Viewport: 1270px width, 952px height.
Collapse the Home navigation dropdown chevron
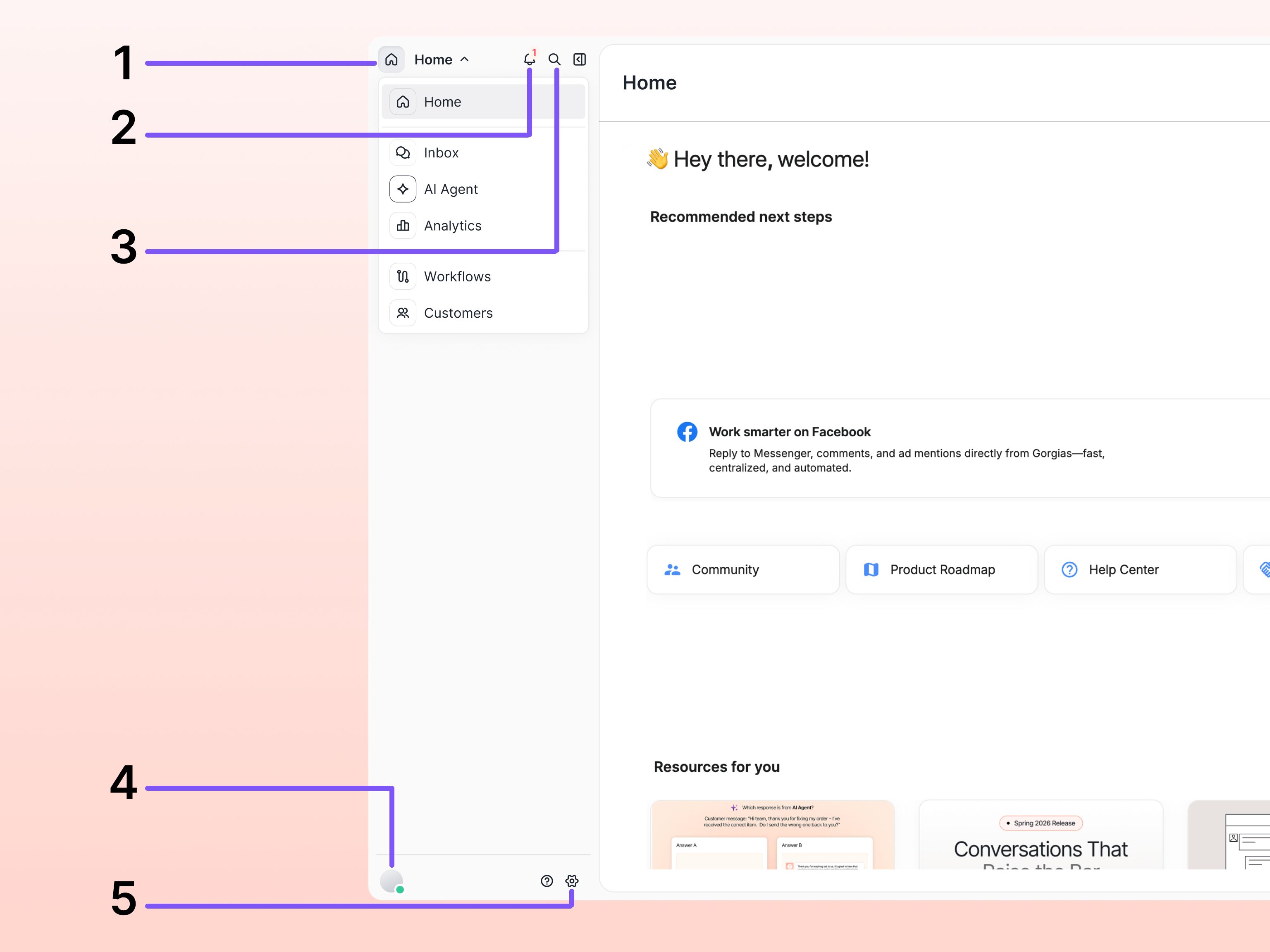coord(464,59)
